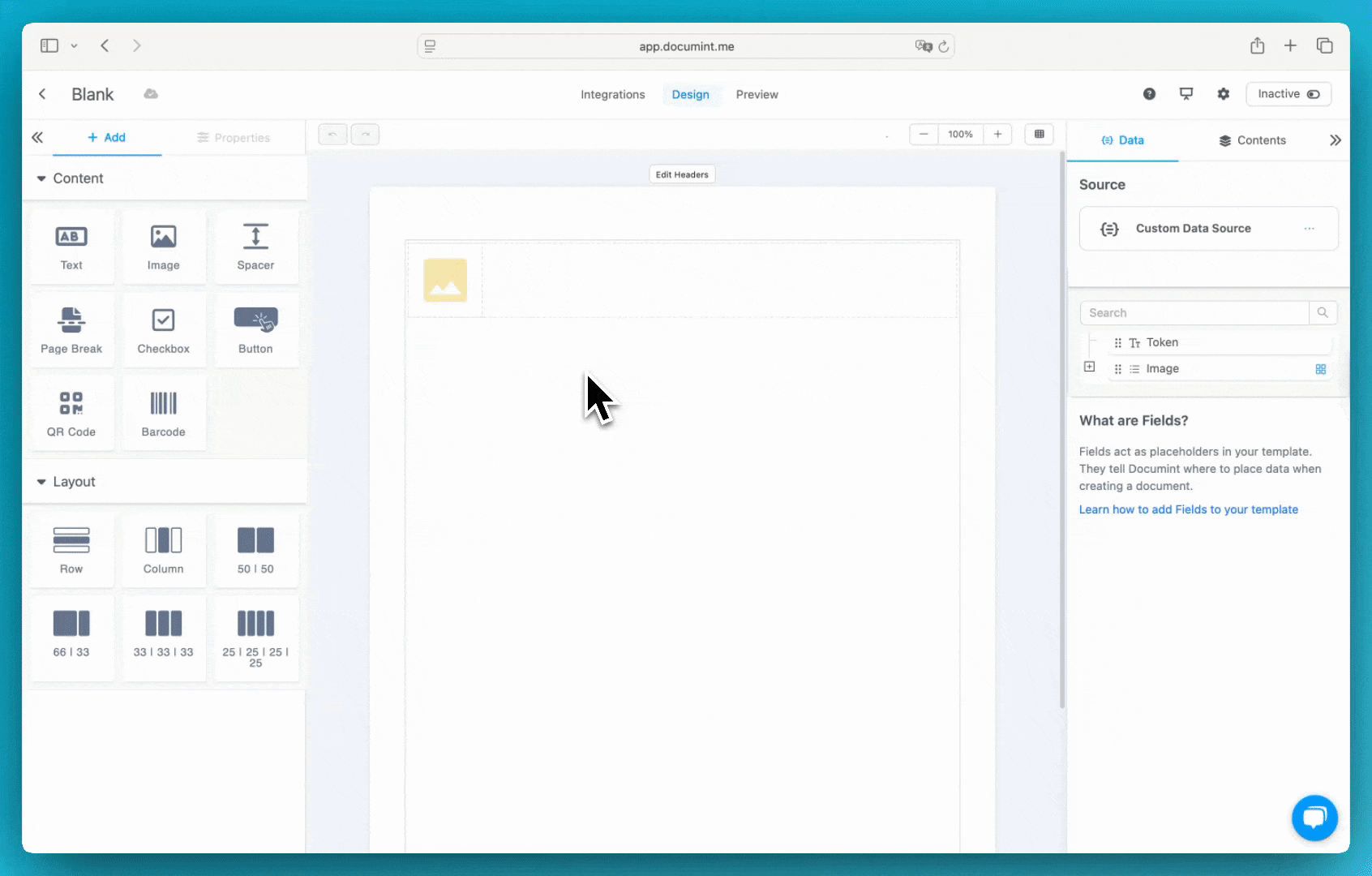Screen dimensions: 1372x876
Task: Expand the Image field tree node
Action: (1089, 367)
